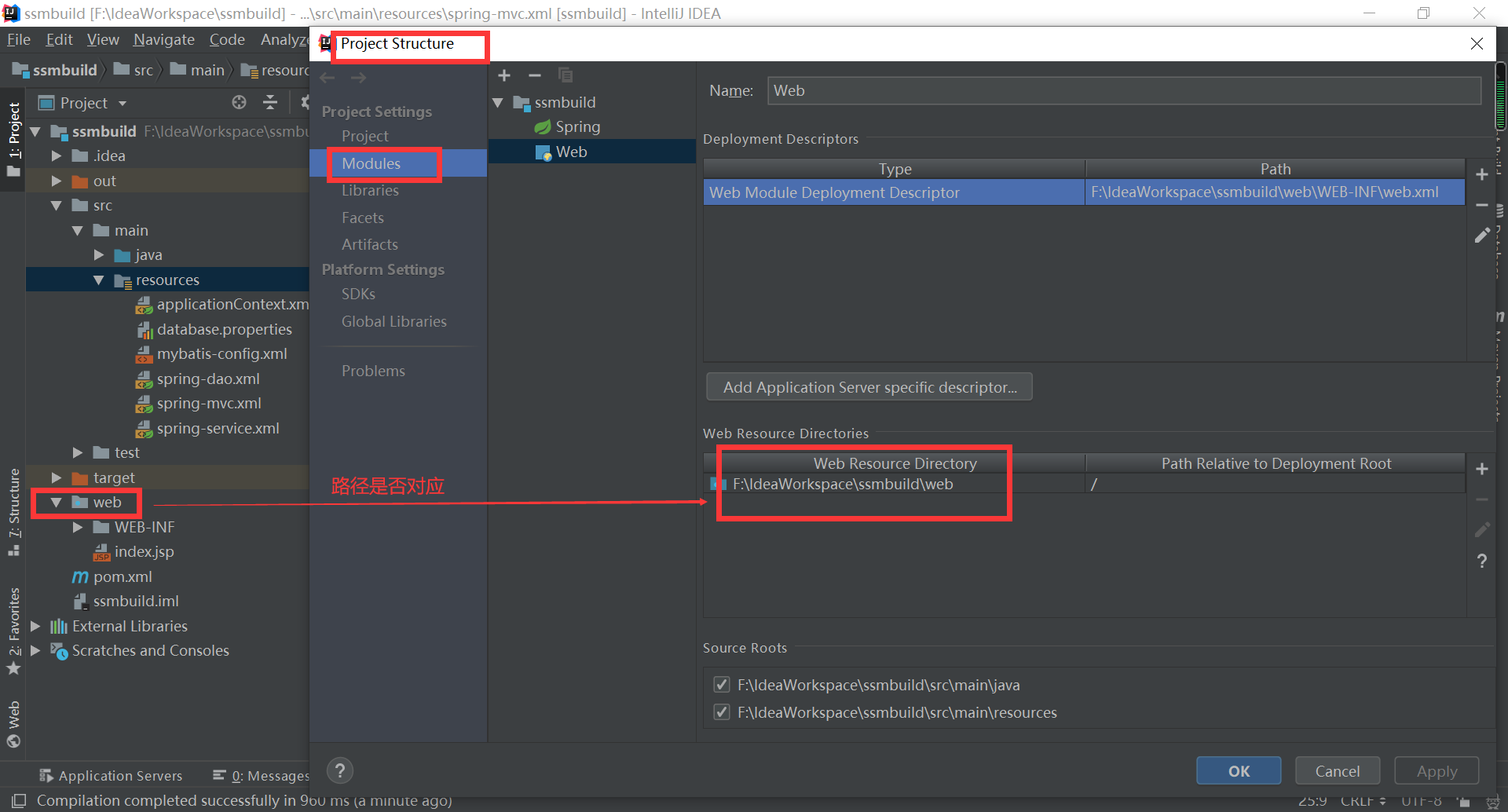Click the Apply button
The width and height of the screenshot is (1508, 812).
coord(1437,770)
